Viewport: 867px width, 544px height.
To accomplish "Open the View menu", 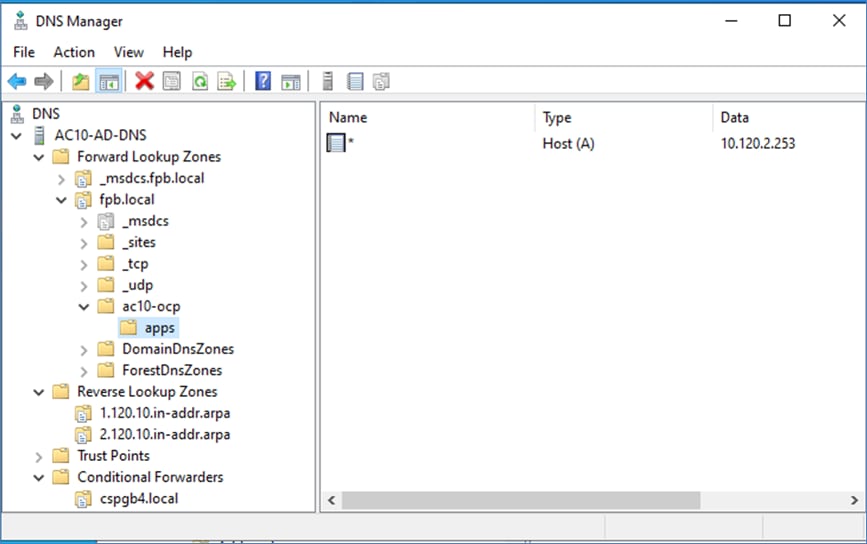I will (x=129, y=52).
